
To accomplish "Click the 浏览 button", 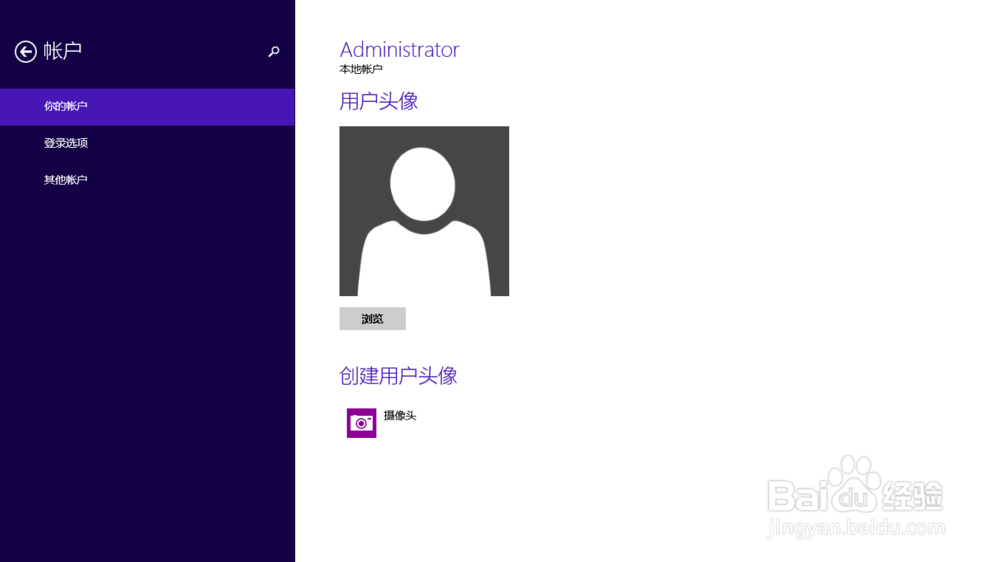I will (x=372, y=318).
